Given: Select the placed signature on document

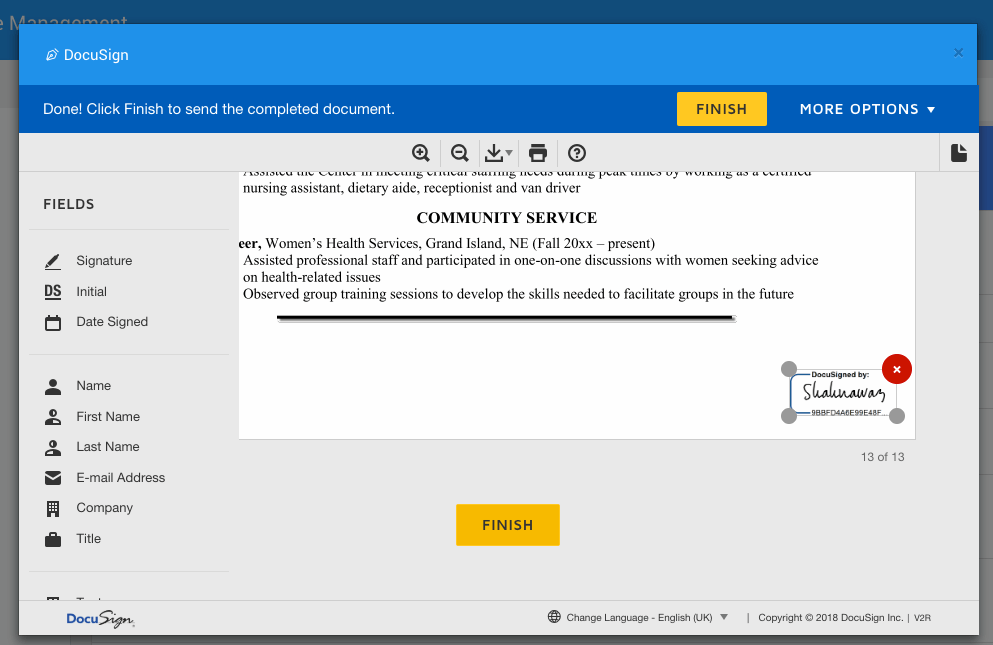Looking at the screenshot, I should (842, 392).
